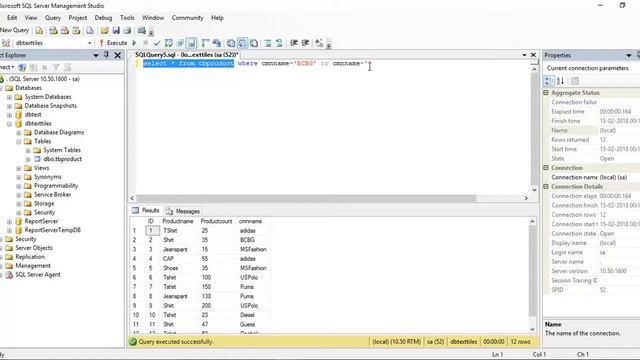
Task: Open the Community menu
Action: point(187,18)
